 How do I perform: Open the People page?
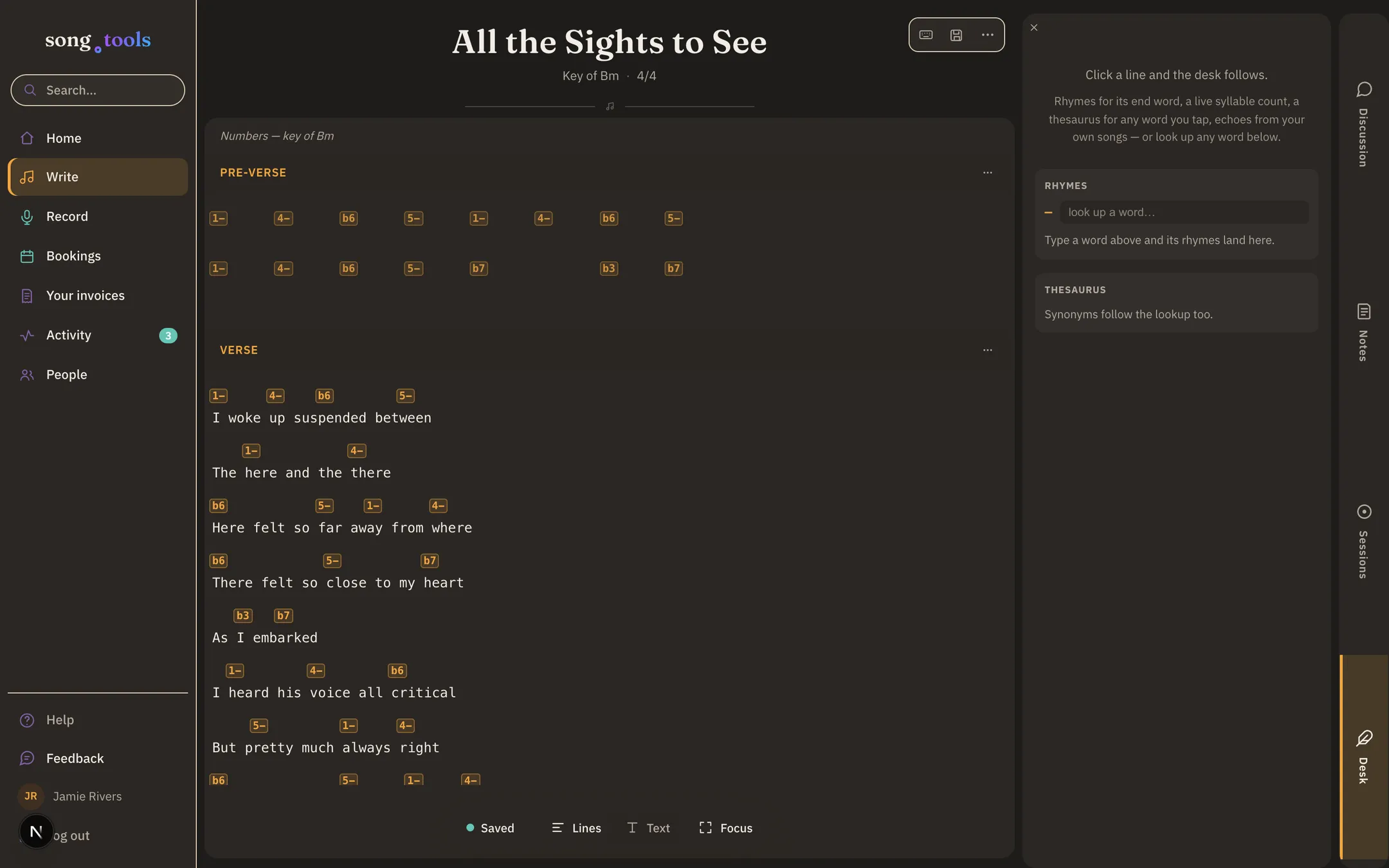point(98,375)
